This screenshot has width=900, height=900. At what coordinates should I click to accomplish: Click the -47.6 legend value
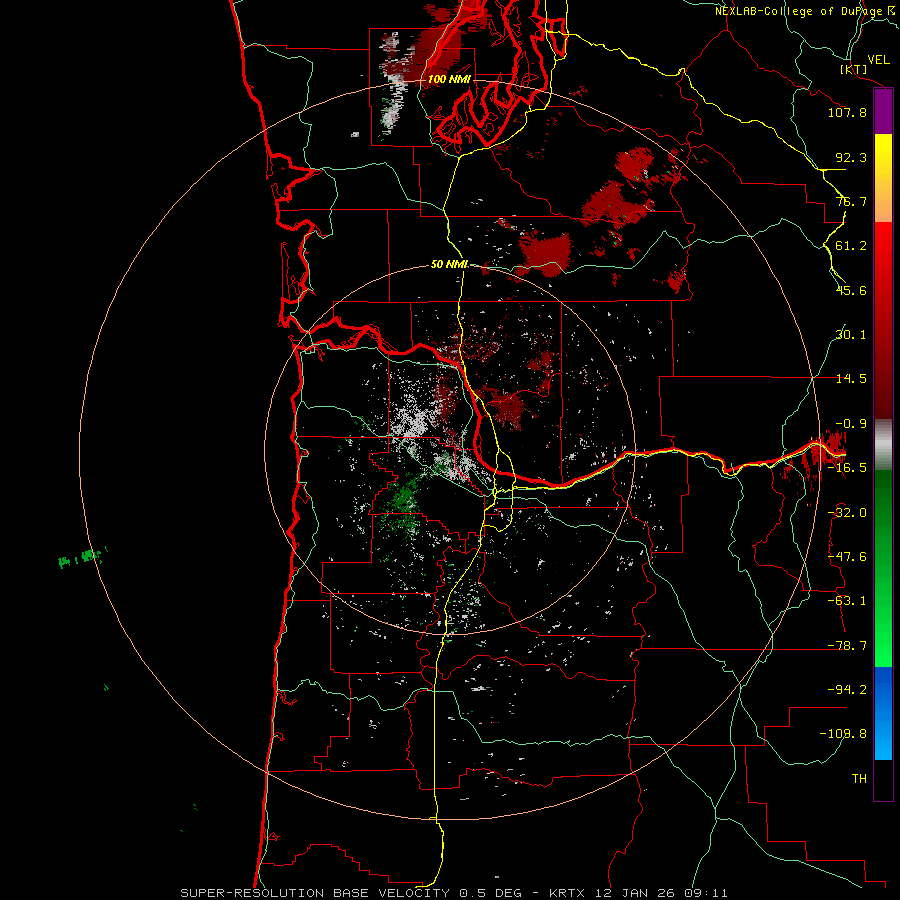[x=847, y=557]
